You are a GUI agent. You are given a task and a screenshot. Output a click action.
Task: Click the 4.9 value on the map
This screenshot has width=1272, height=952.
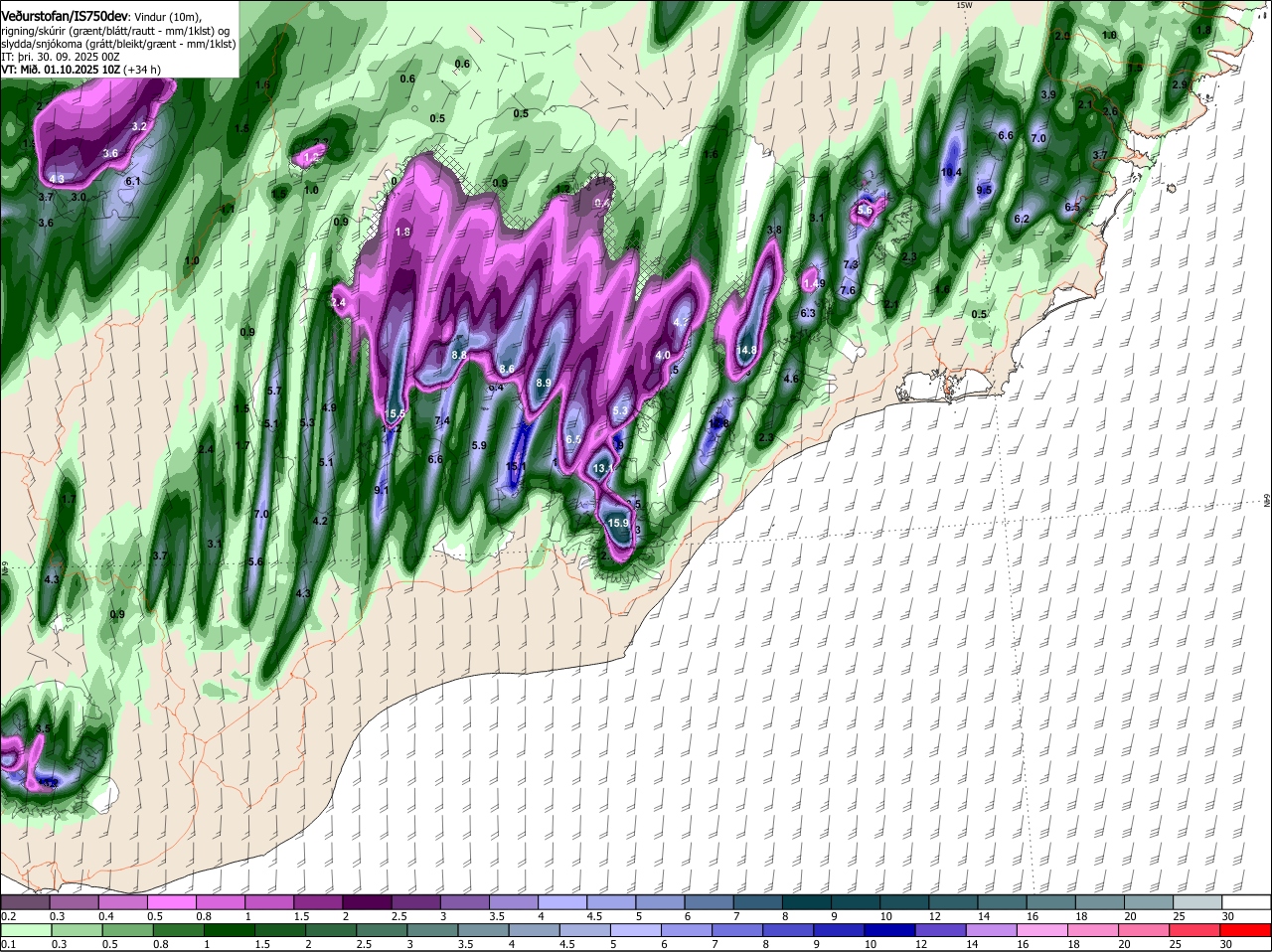coord(329,407)
